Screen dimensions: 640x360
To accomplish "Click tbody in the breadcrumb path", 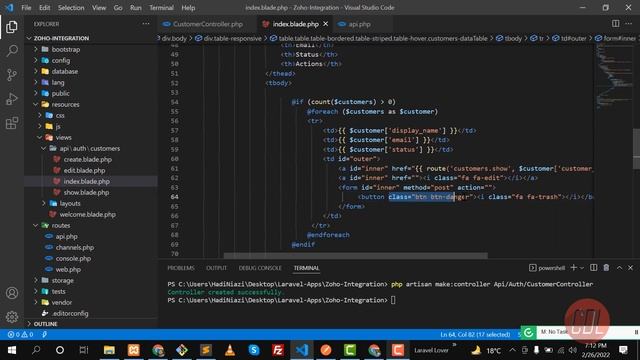I will coord(513,38).
